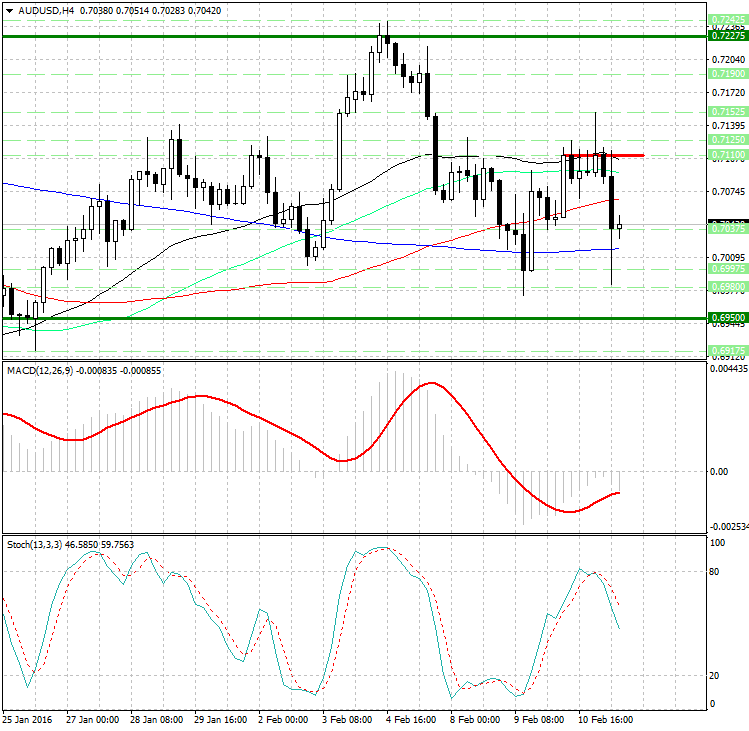
Task: Click the 0.71250 price level label
Action: pos(726,141)
